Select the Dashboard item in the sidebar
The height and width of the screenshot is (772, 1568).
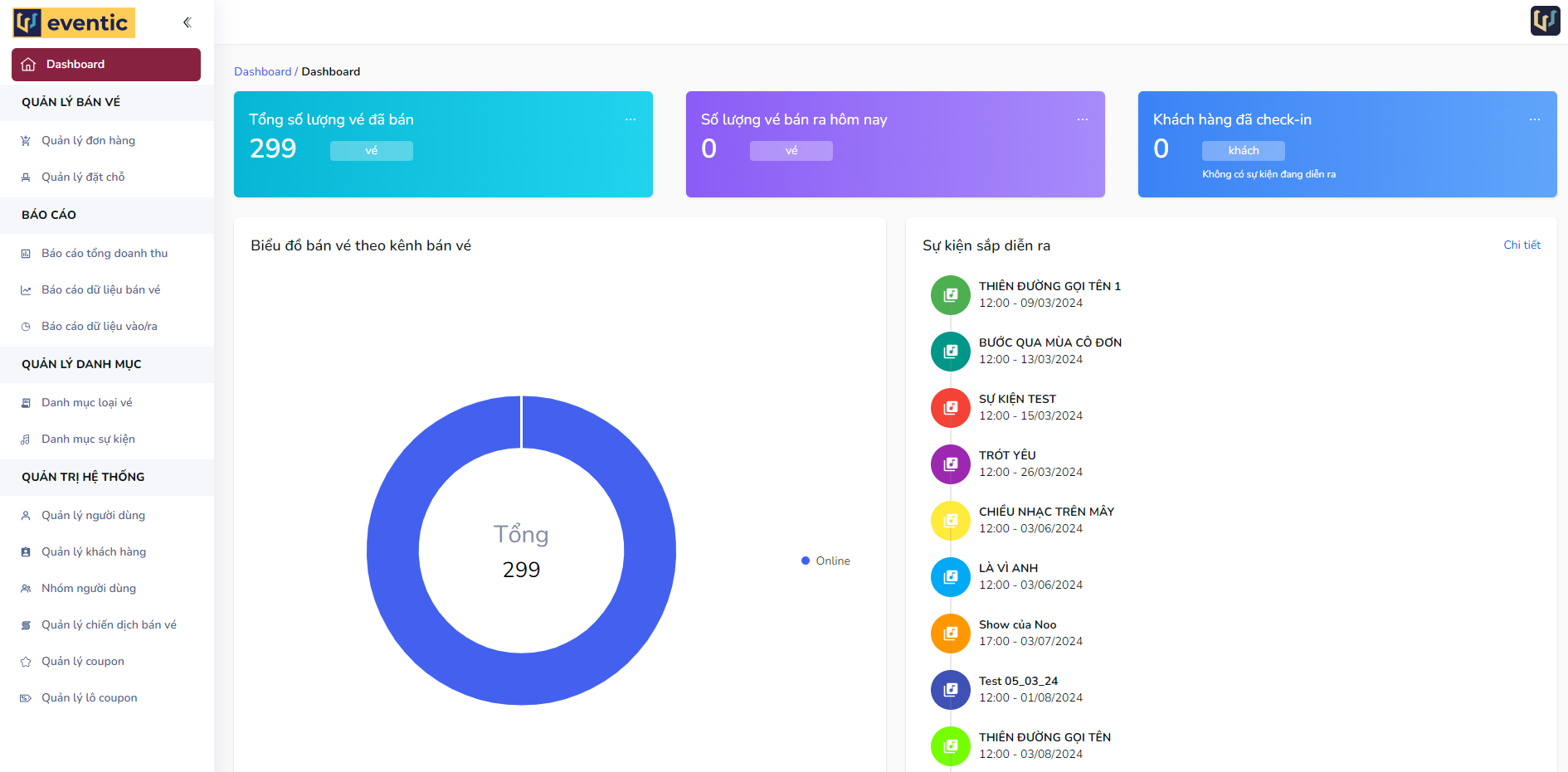[x=106, y=65]
